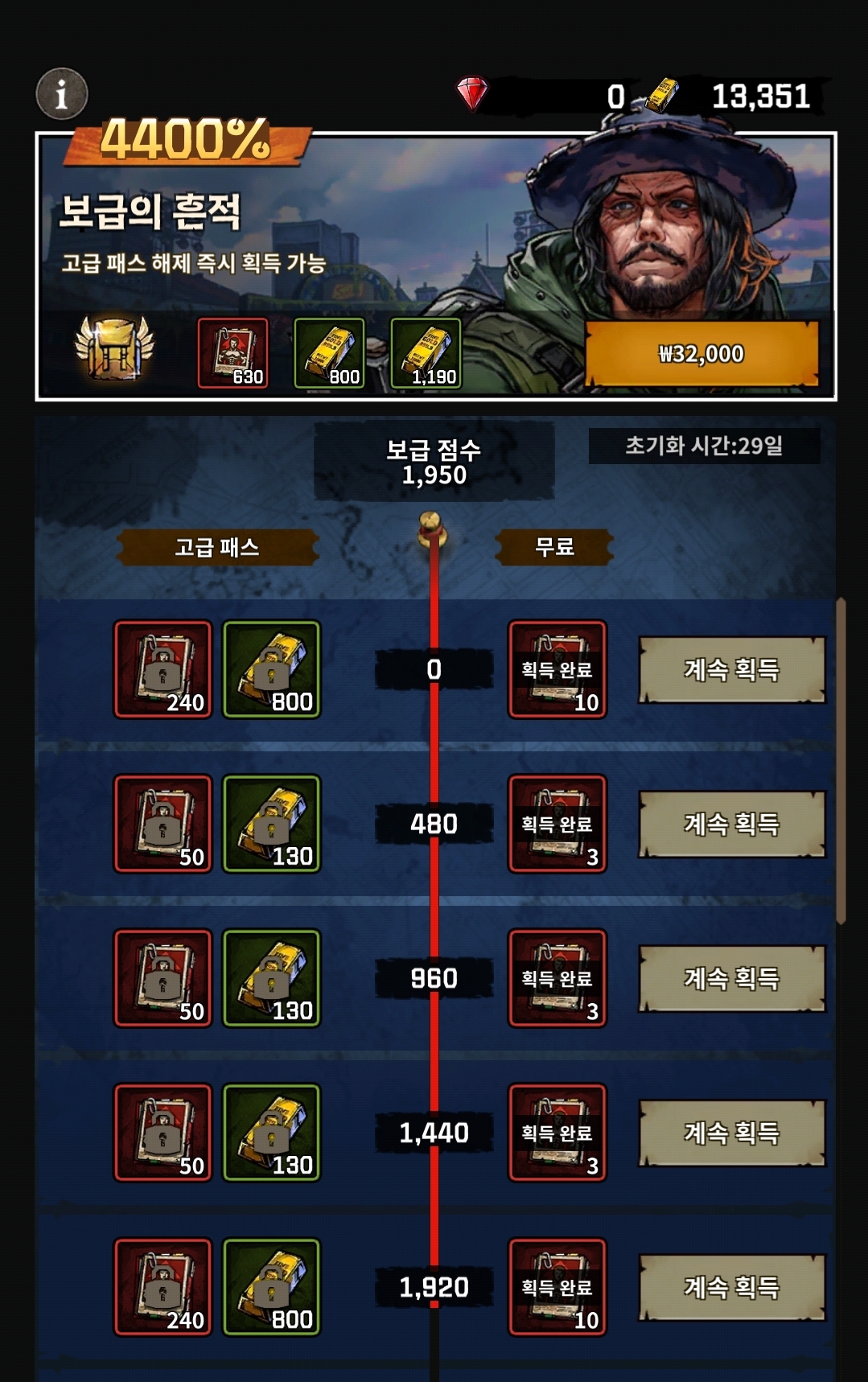Select the 무료 column header
Image resolution: width=868 pixels, height=1382 pixels.
(x=554, y=548)
